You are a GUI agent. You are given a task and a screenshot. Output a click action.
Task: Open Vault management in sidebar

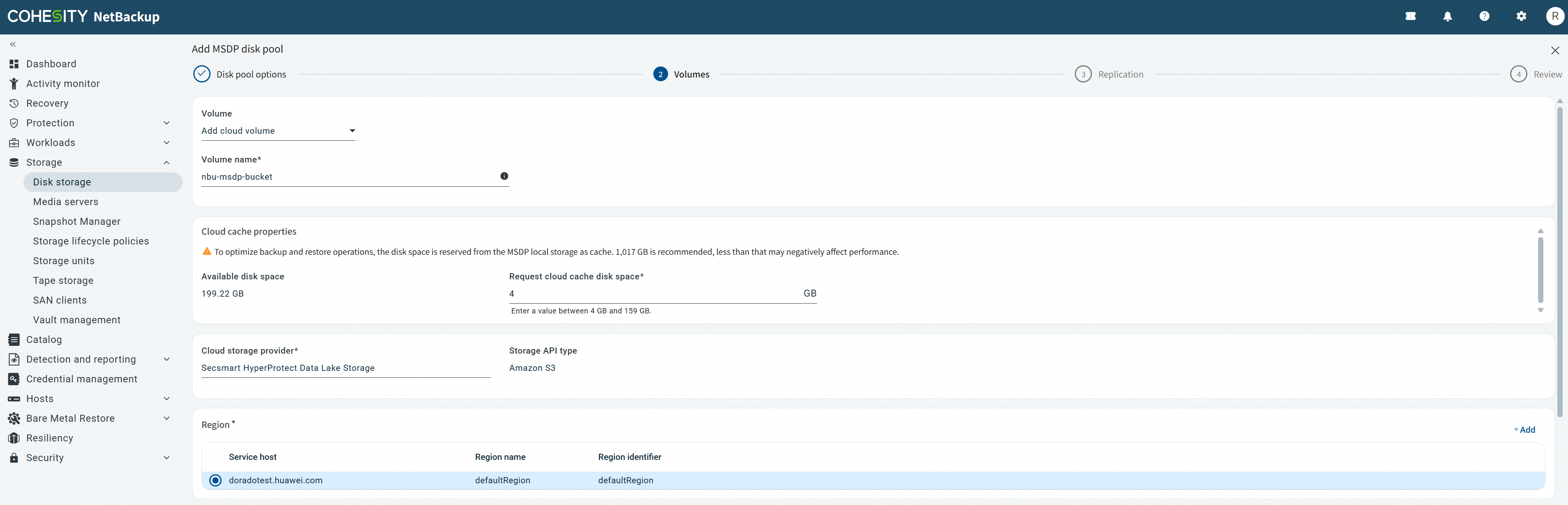[77, 320]
